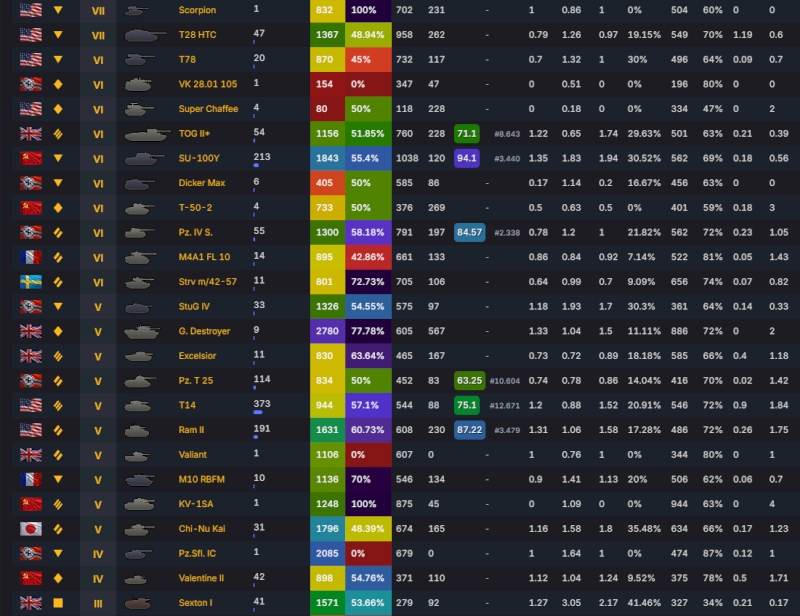
Task: Click the 1136 WN8 value for M10 RBFM
Action: pos(328,479)
